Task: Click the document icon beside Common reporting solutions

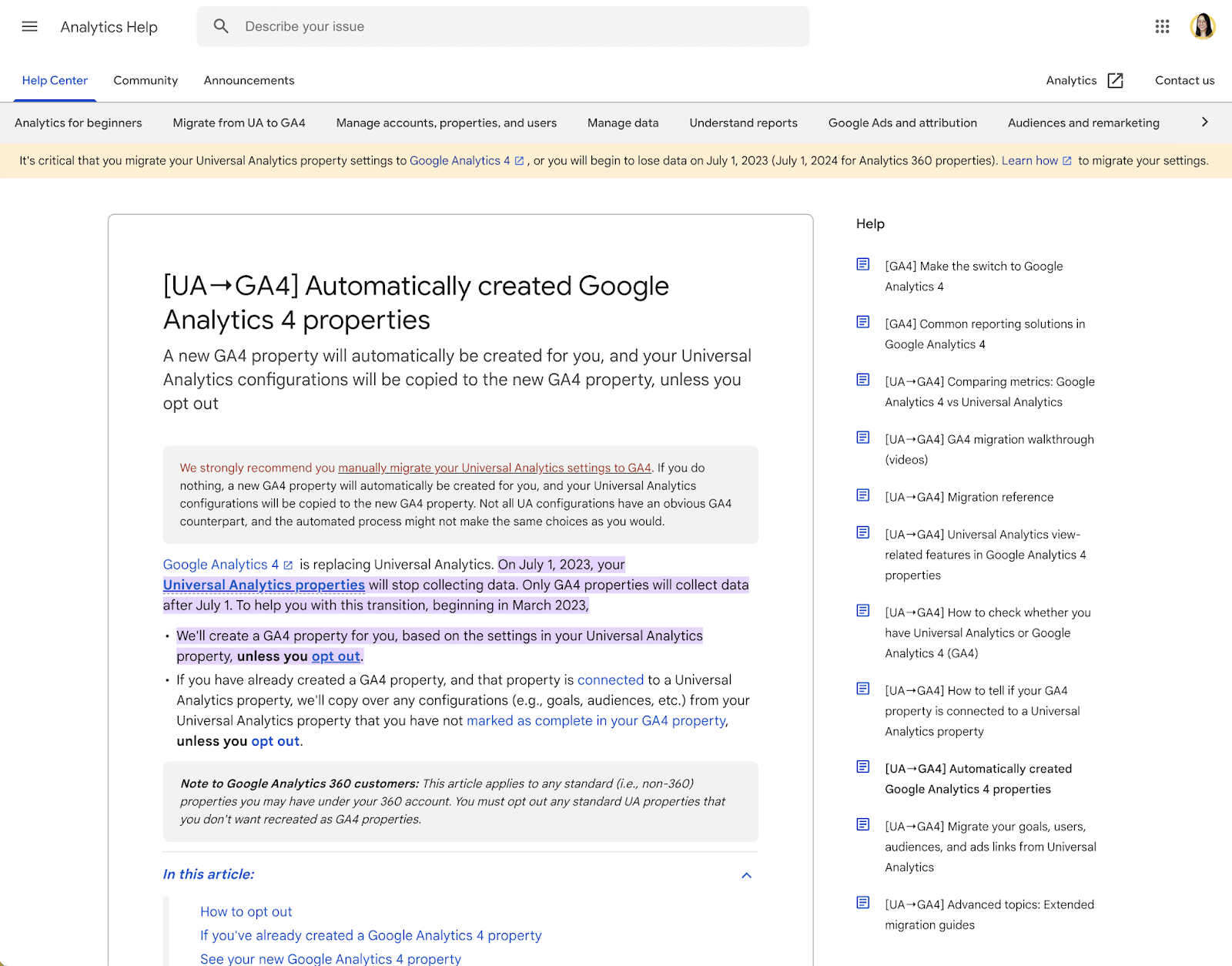Action: coord(863,322)
